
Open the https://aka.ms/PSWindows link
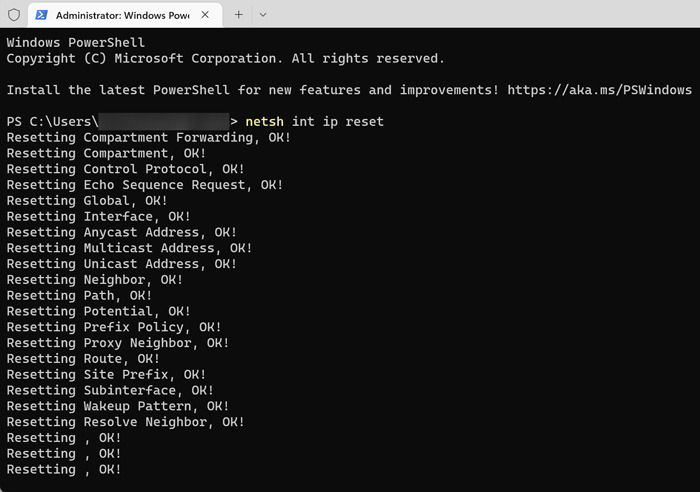[x=600, y=90]
